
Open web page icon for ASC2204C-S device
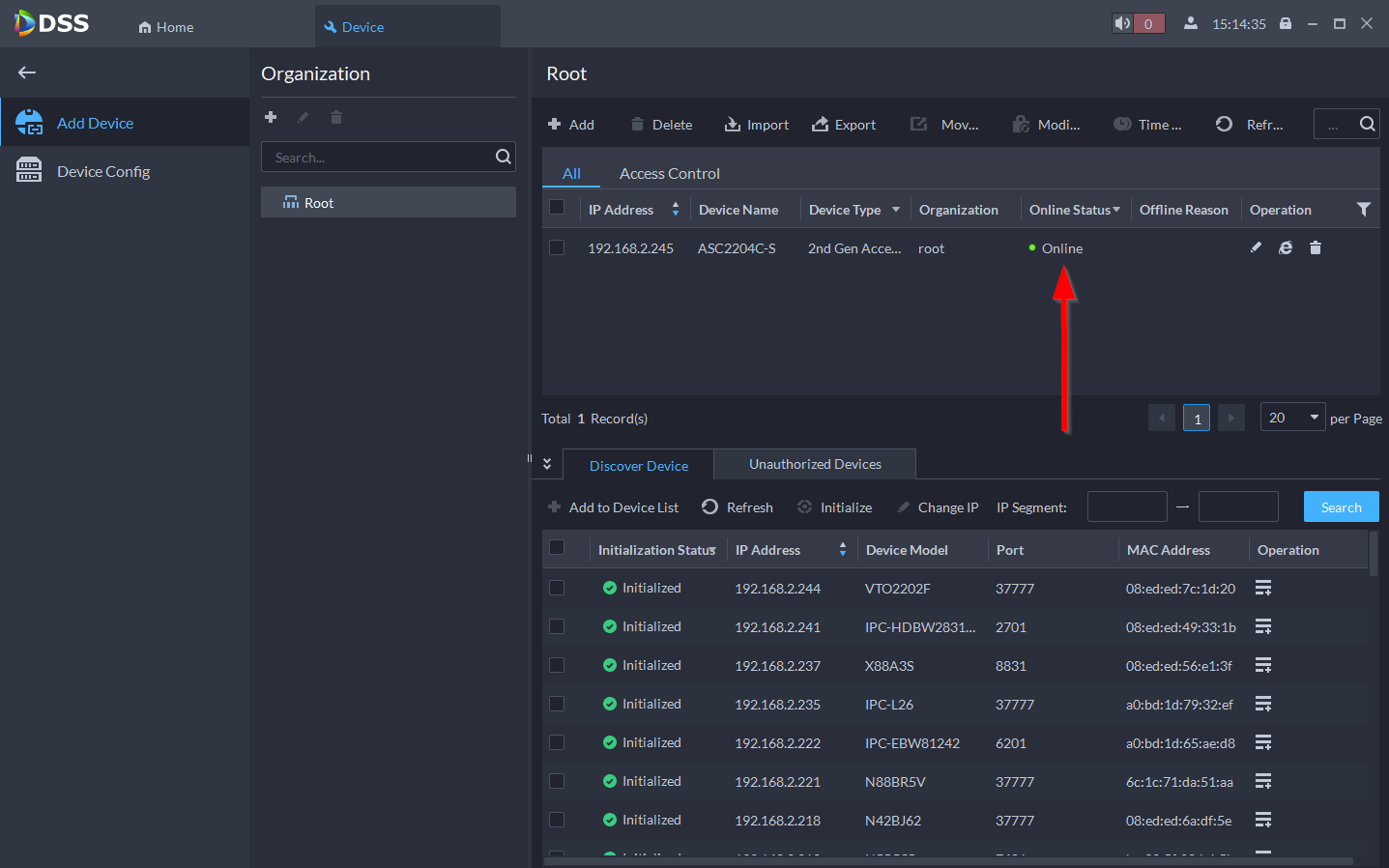[1285, 247]
